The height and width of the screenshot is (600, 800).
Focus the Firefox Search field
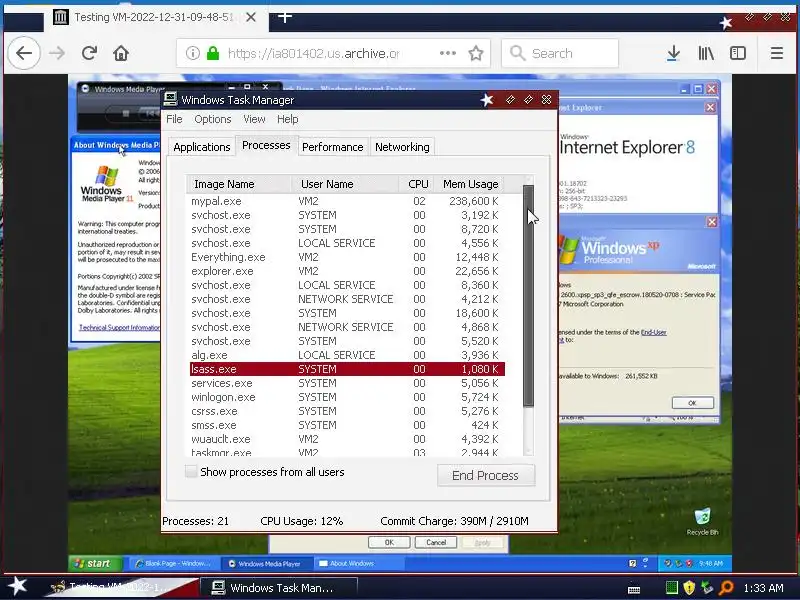[560, 53]
